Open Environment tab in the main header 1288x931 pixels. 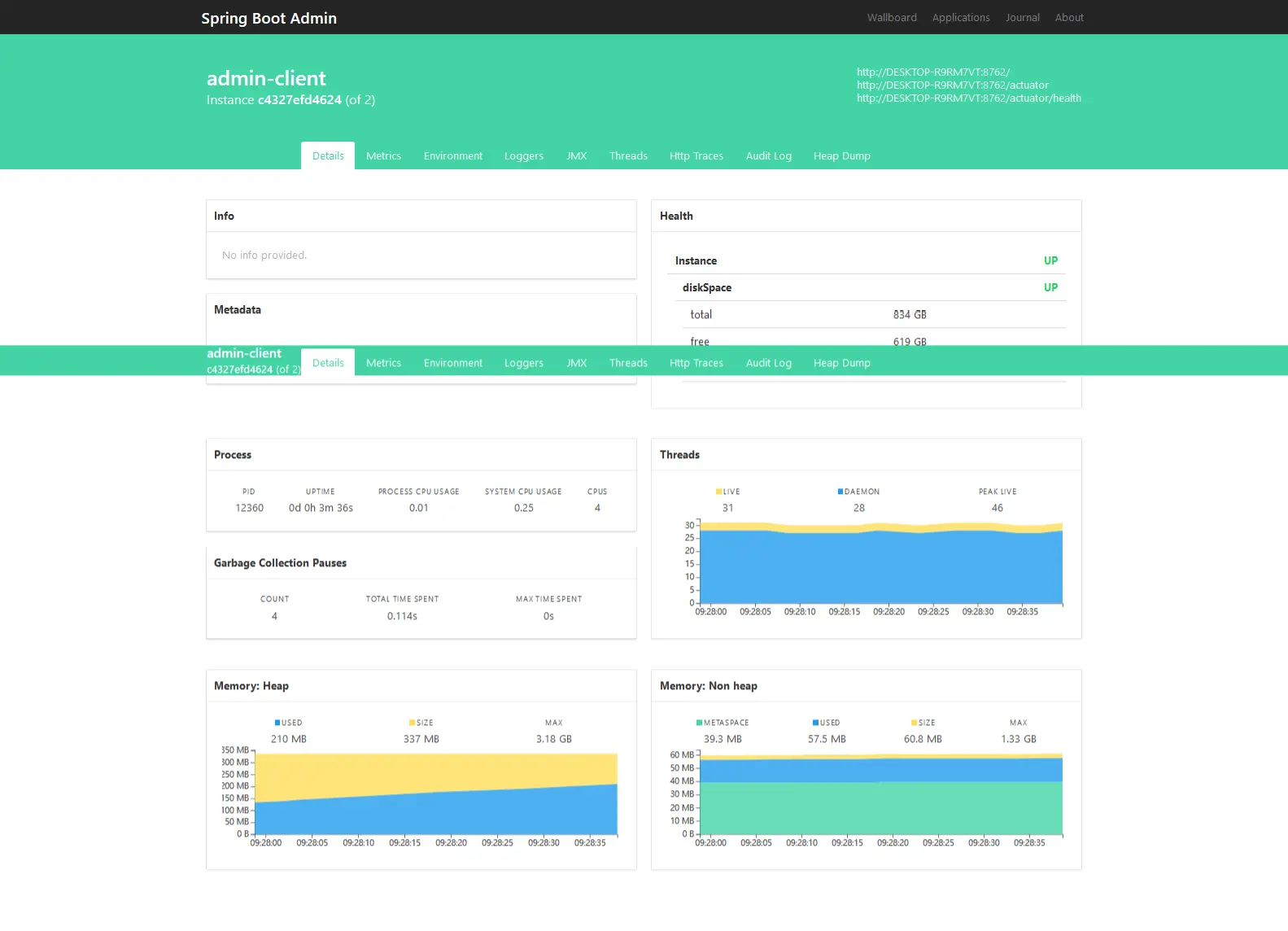[x=453, y=155]
